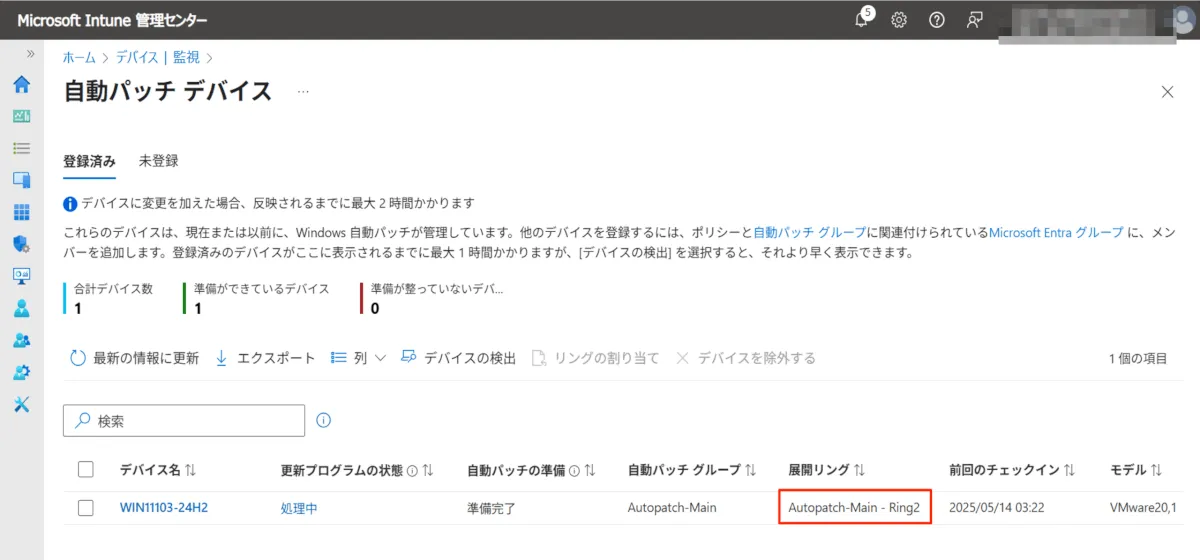
Task: Open Tenant administration icon in sidebar
Action: pyautogui.click(x=21, y=372)
